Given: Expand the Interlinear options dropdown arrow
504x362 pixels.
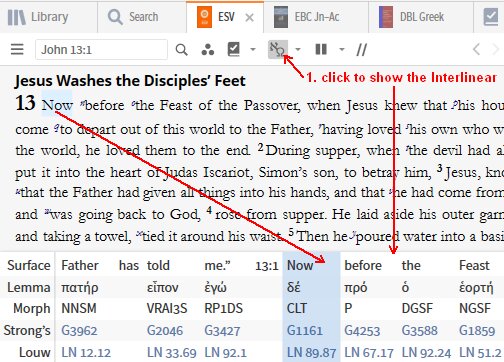Looking at the screenshot, I should (x=298, y=50).
